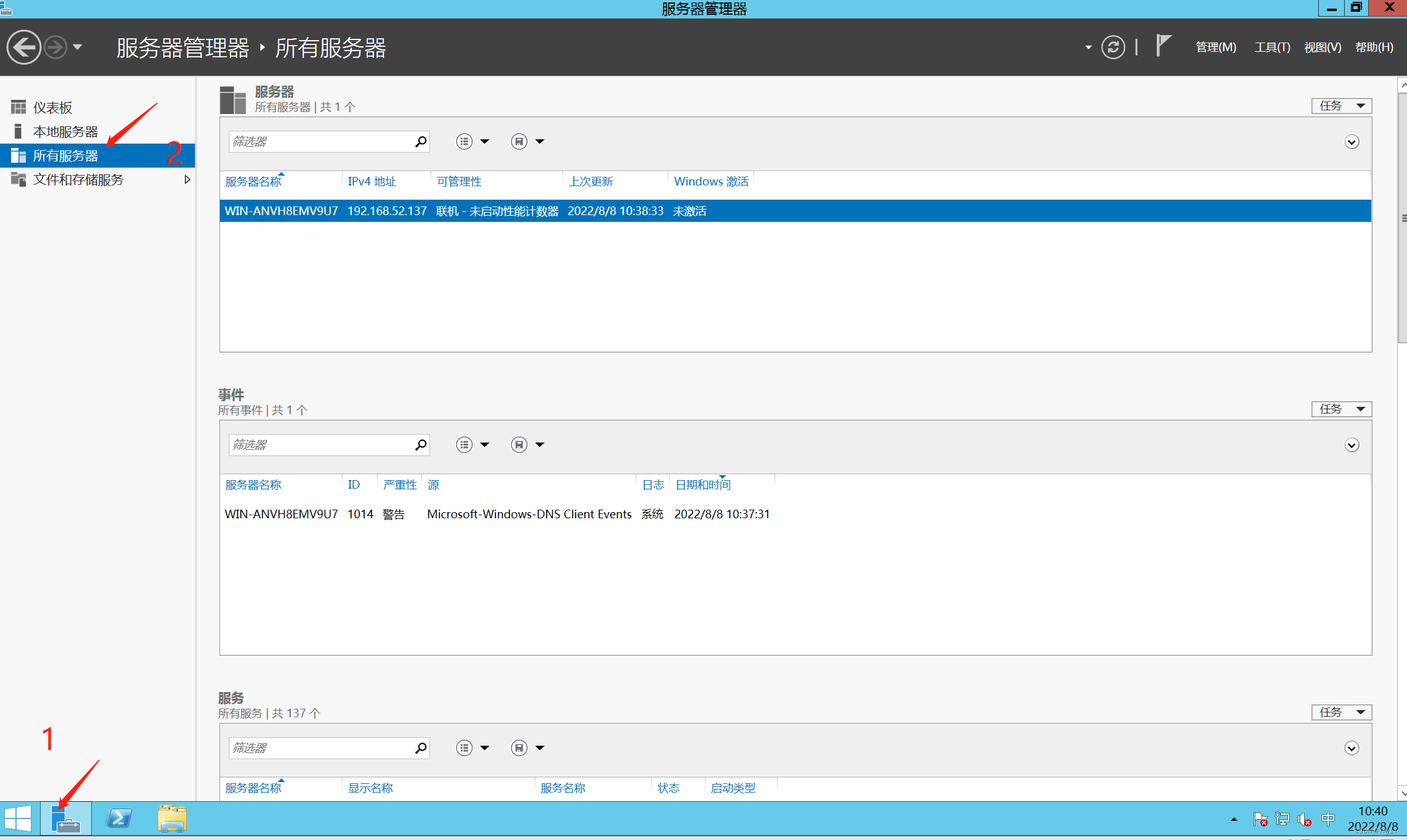Select 本地服务器 in the sidebar

click(65, 132)
